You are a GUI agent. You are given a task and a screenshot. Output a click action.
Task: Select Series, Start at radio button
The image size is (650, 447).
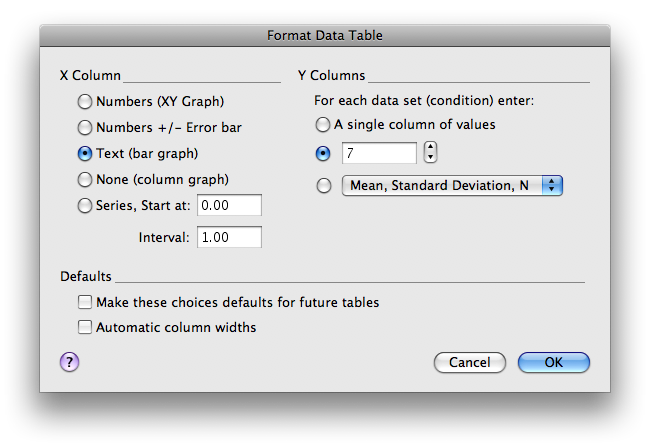(85, 206)
